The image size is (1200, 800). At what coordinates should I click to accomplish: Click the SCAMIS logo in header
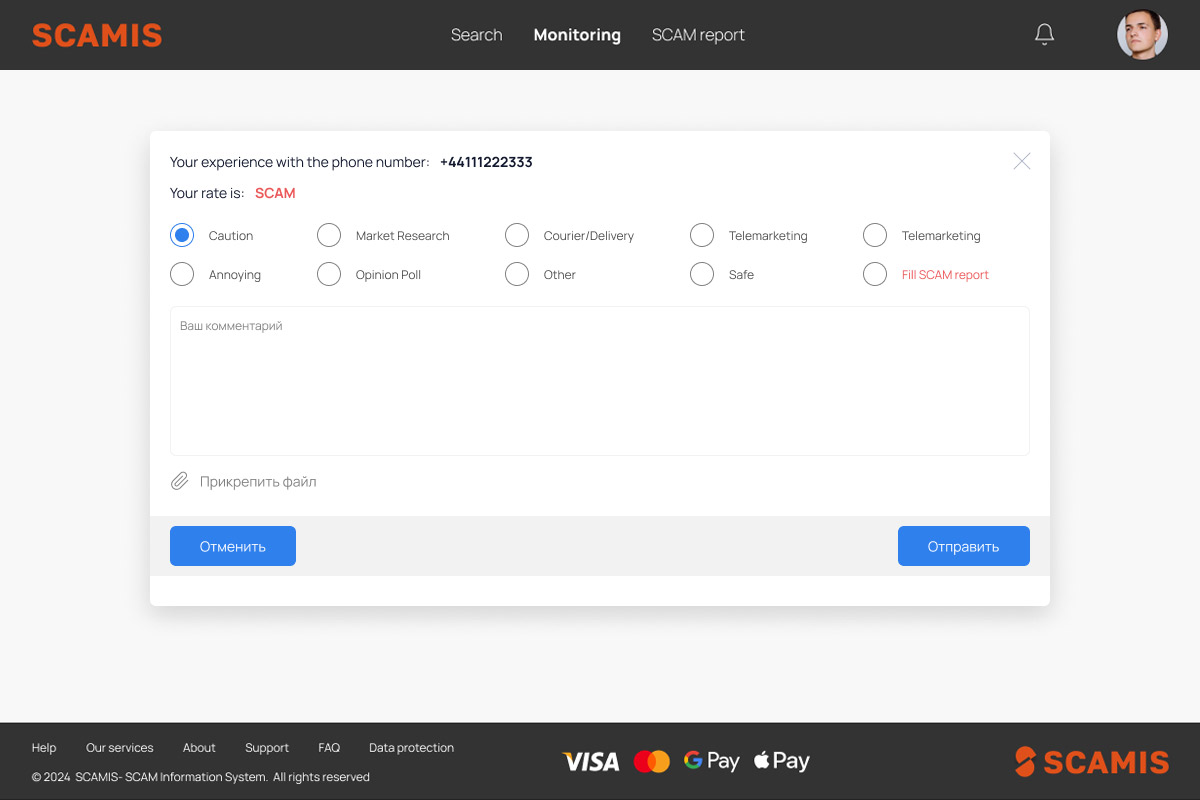pyautogui.click(x=97, y=35)
